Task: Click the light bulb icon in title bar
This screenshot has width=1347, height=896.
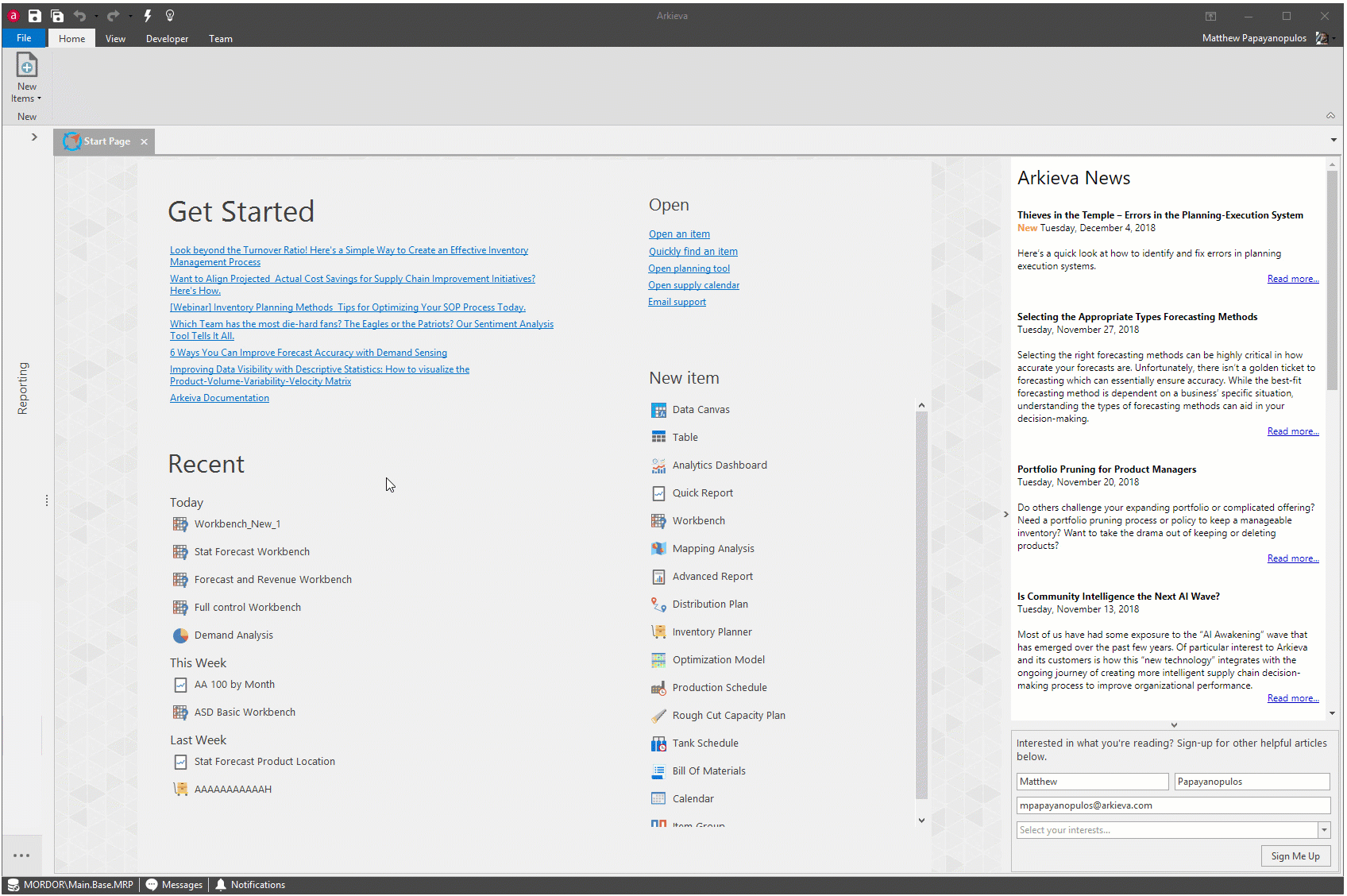Action: pos(169,16)
